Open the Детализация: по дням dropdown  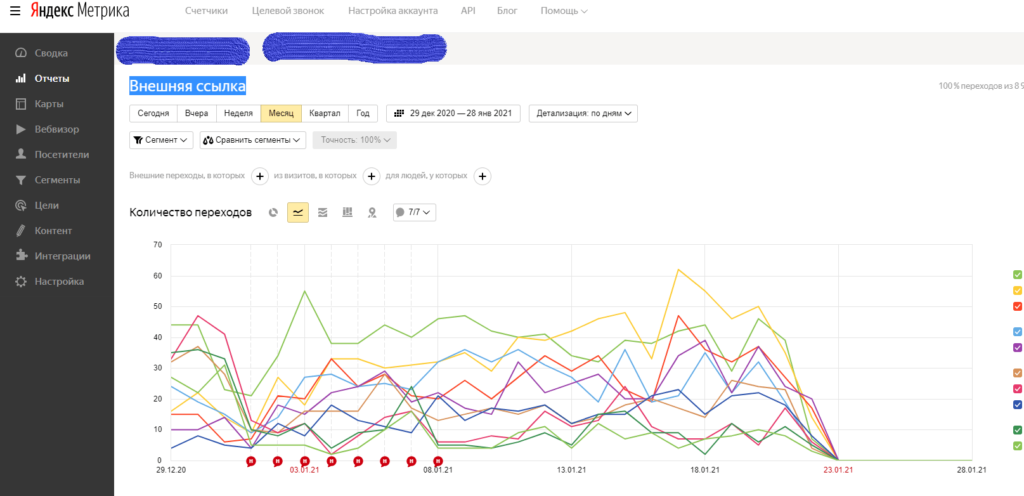tap(583, 114)
